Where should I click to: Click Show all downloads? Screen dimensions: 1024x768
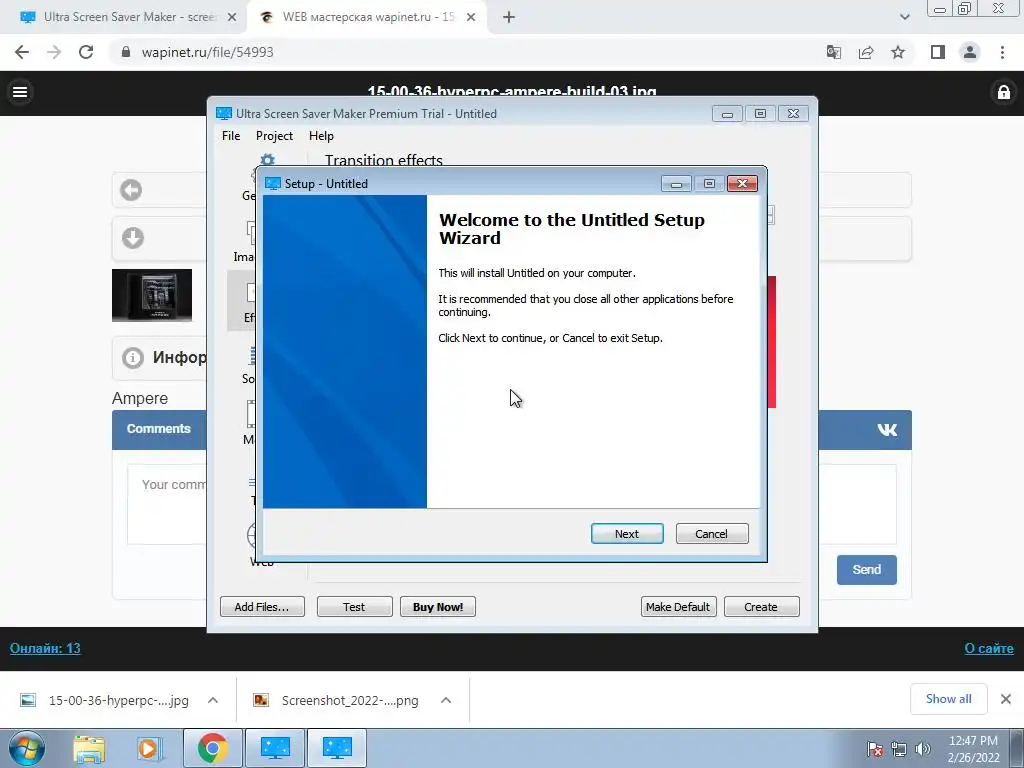[x=948, y=699]
